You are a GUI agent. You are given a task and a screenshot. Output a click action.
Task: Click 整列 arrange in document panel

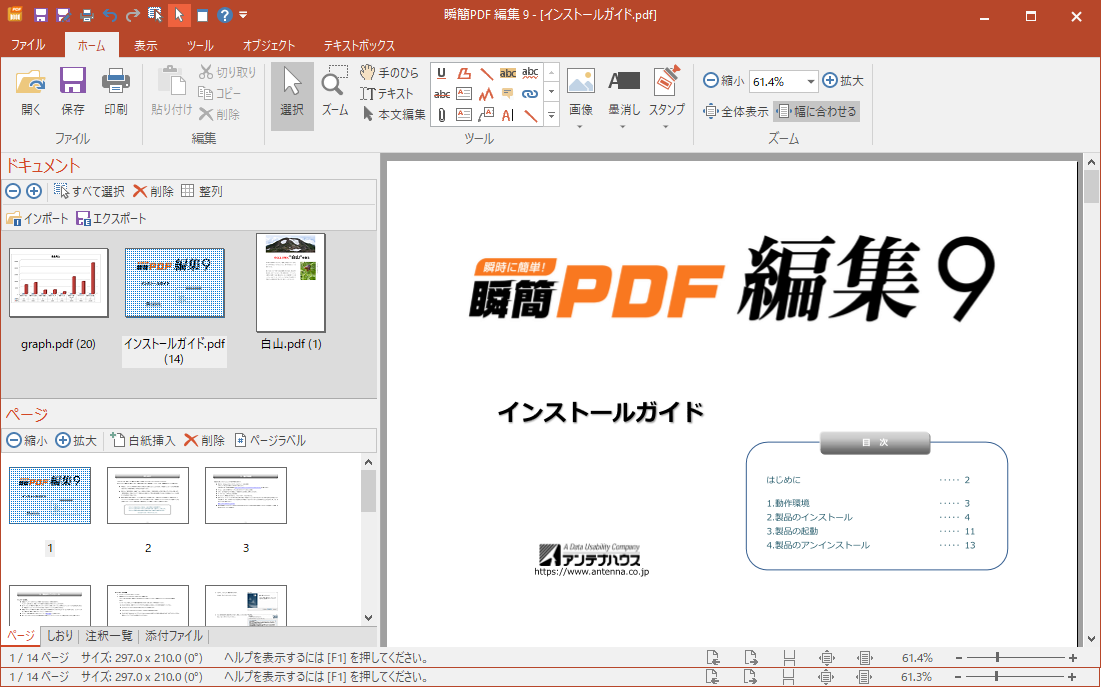pos(202,191)
